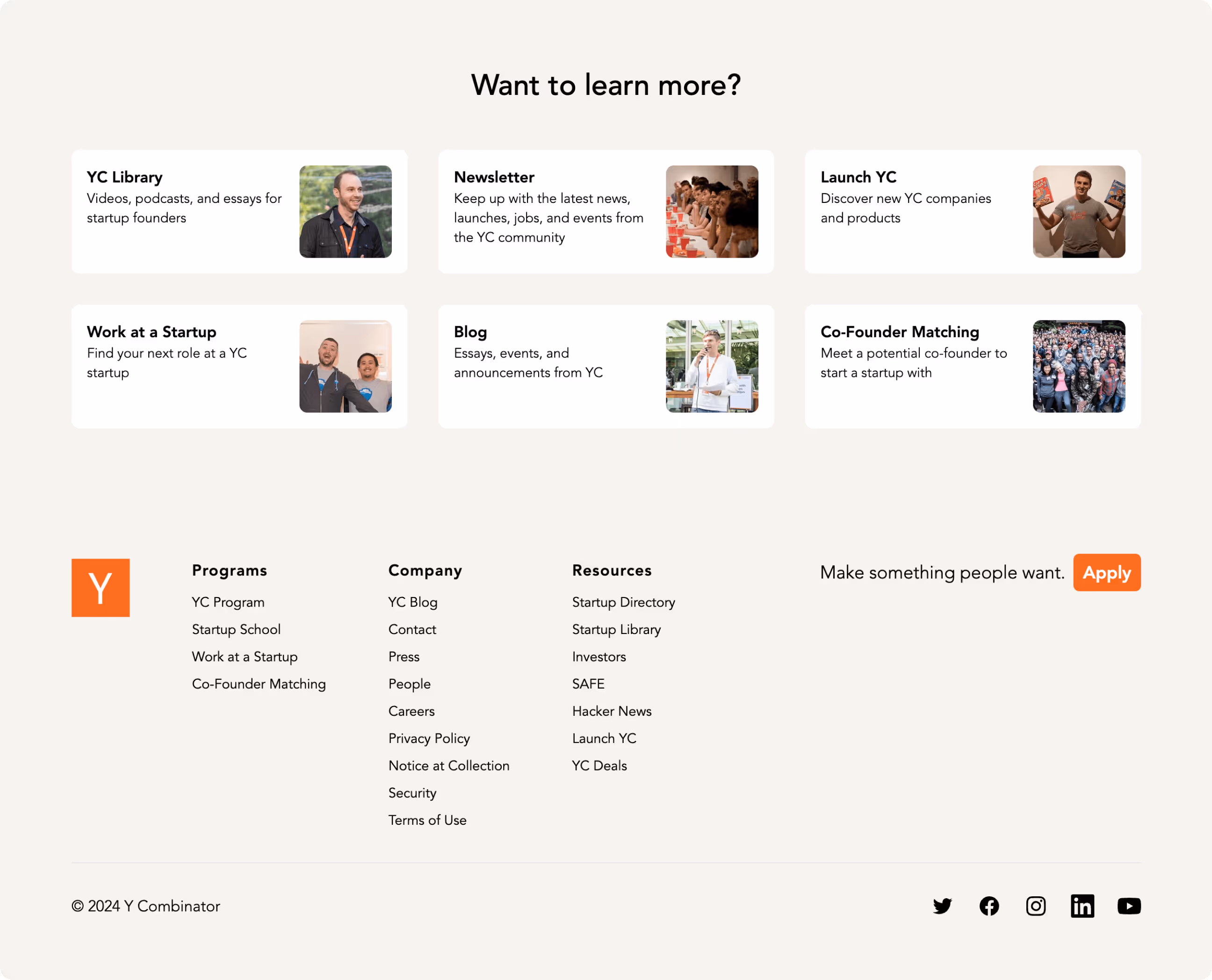Click the 'Want to learn more?' heading

click(x=606, y=85)
